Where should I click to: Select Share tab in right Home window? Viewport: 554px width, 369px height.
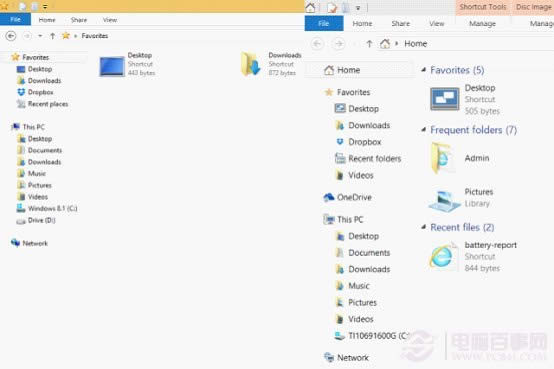coord(401,23)
